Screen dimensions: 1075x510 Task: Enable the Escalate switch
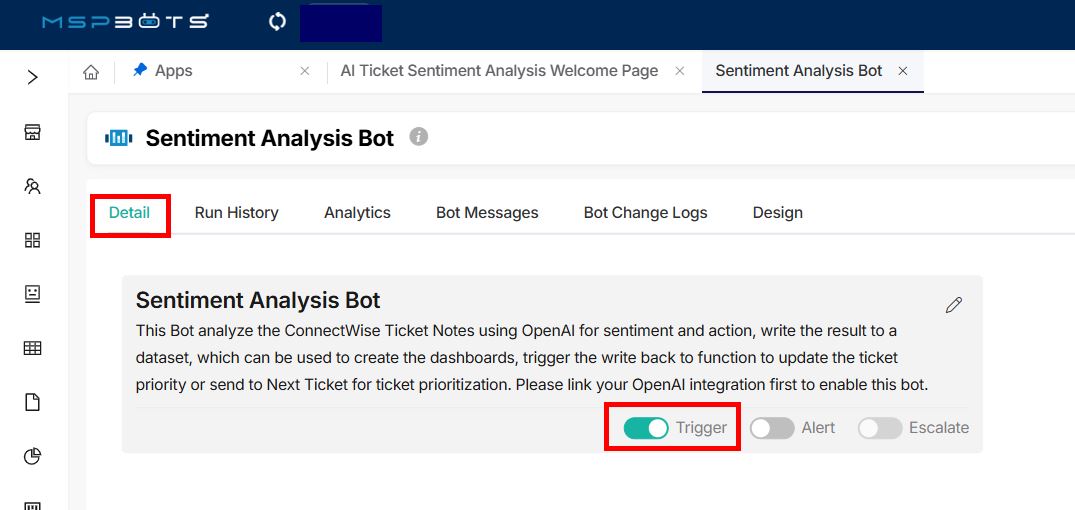click(x=880, y=428)
